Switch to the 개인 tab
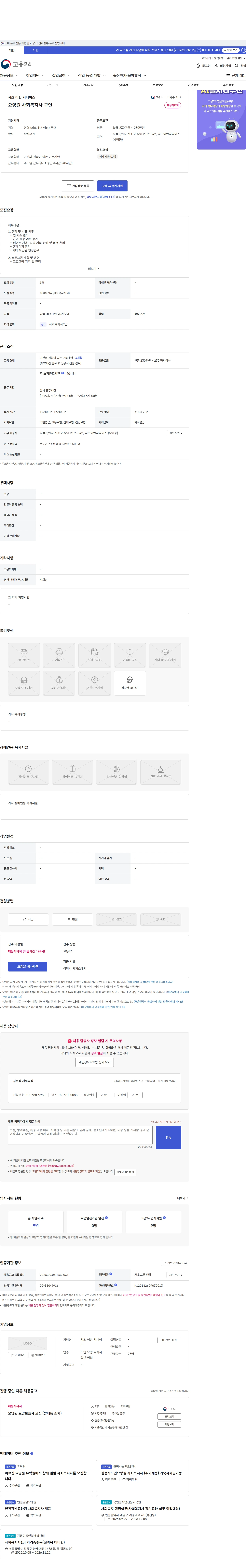Screen dimensions: 246x1568 pos(12,51)
